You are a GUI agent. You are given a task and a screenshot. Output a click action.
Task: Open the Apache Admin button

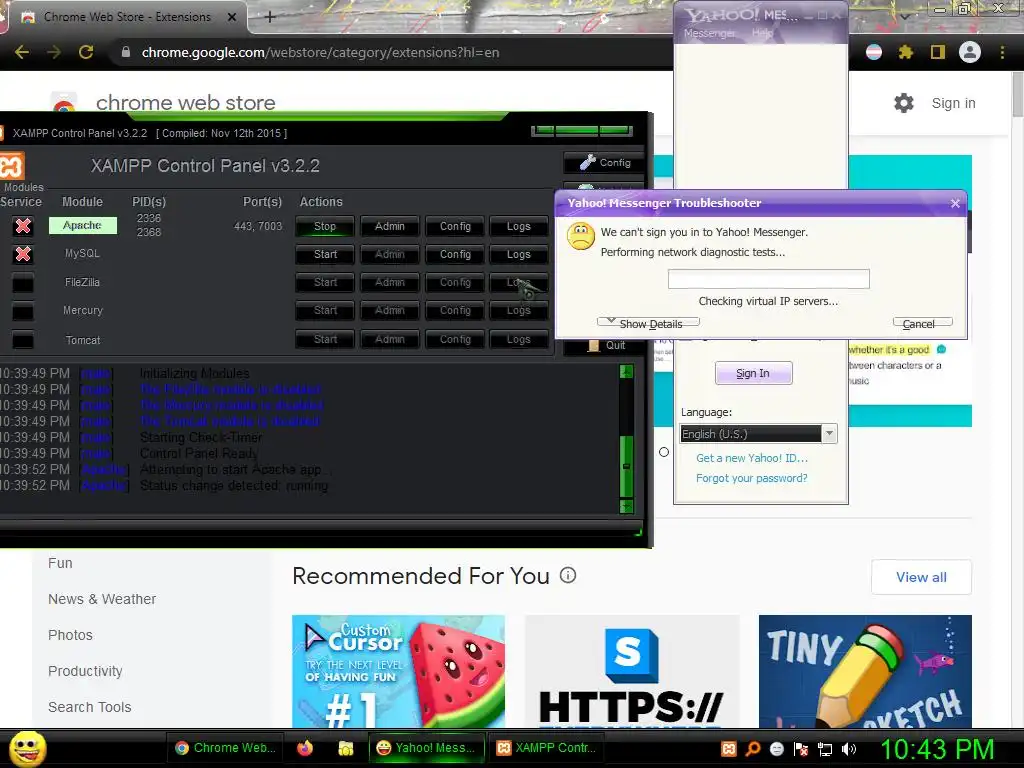pyautogui.click(x=389, y=226)
